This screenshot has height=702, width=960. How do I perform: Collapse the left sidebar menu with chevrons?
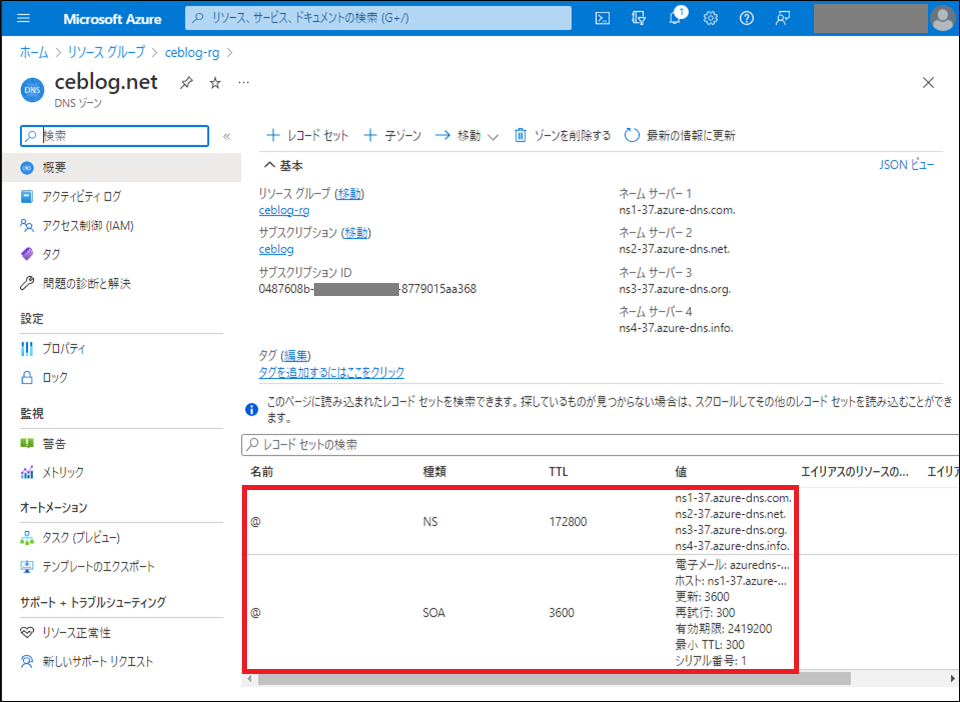pyautogui.click(x=227, y=136)
